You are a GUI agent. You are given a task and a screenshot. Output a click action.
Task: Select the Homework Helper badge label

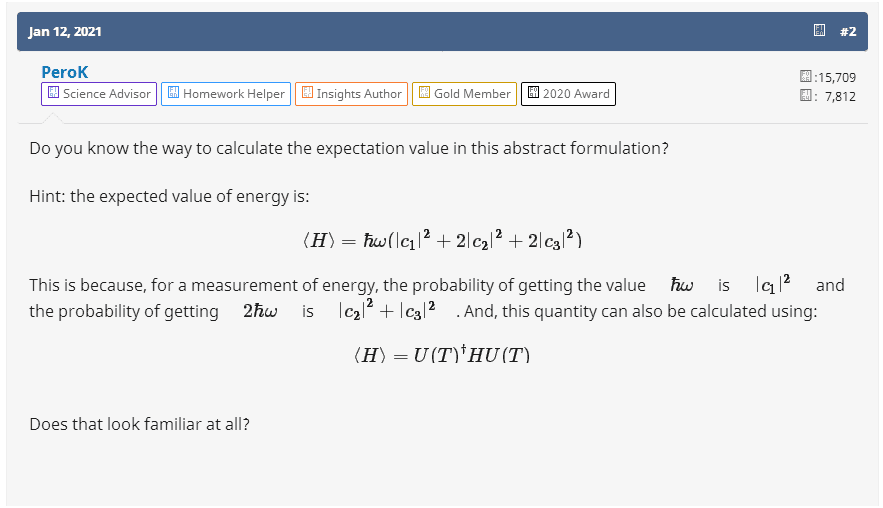click(234, 94)
